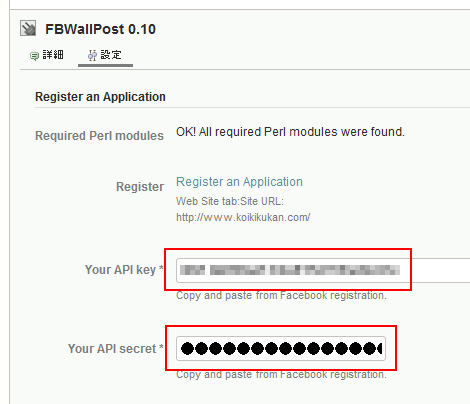Click the Register an Application section heading

(x=100, y=97)
